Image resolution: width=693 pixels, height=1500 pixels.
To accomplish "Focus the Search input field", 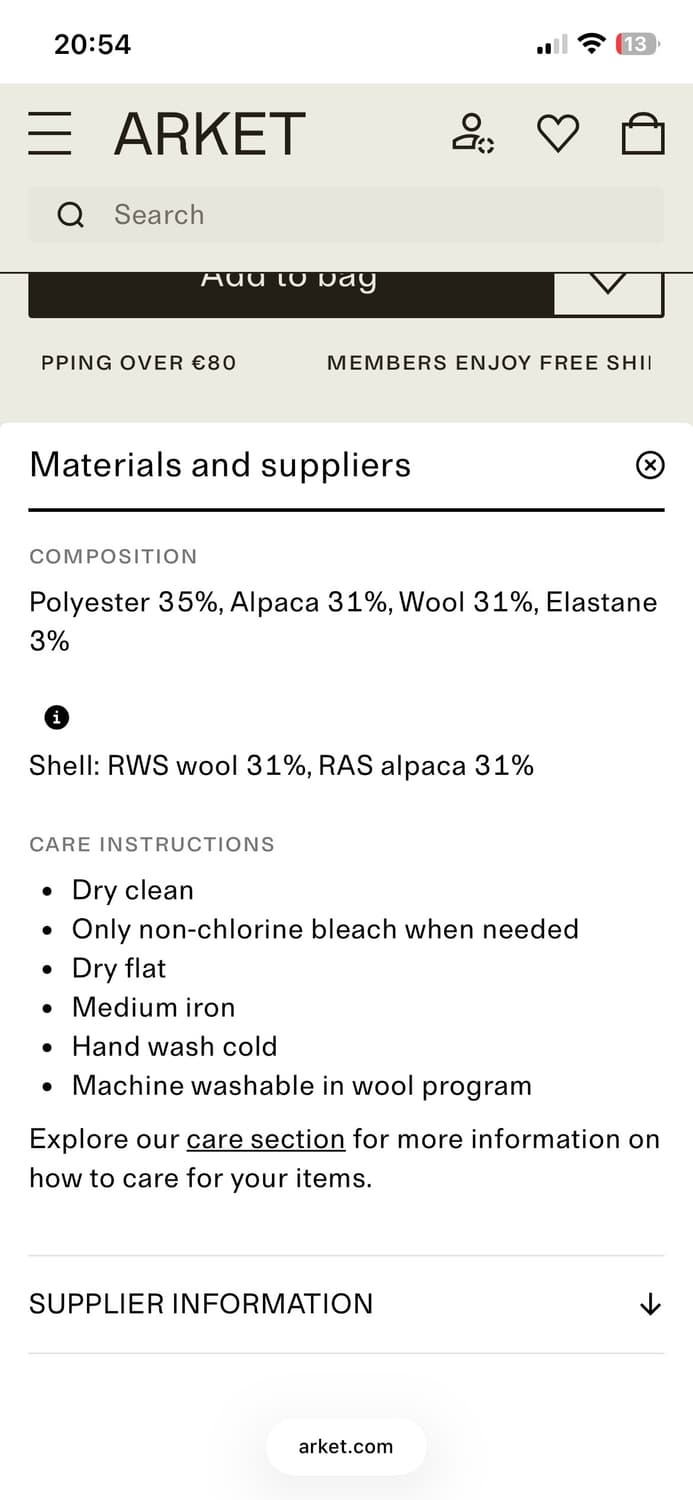I will click(380, 215).
